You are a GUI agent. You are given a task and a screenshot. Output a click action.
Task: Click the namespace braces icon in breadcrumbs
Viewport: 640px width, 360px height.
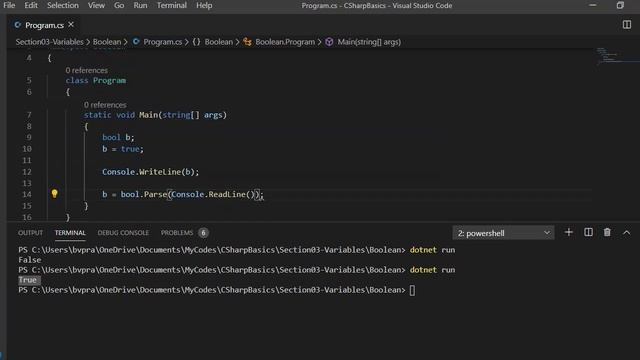(x=196, y=42)
